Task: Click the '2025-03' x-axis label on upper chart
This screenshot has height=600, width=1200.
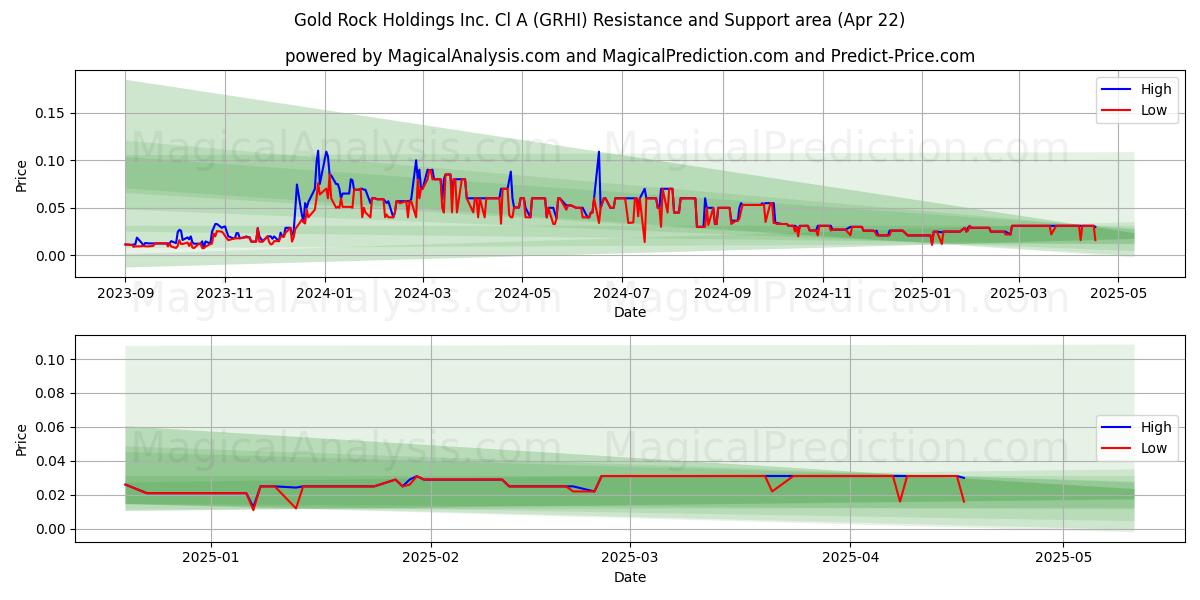Action: click(1019, 294)
